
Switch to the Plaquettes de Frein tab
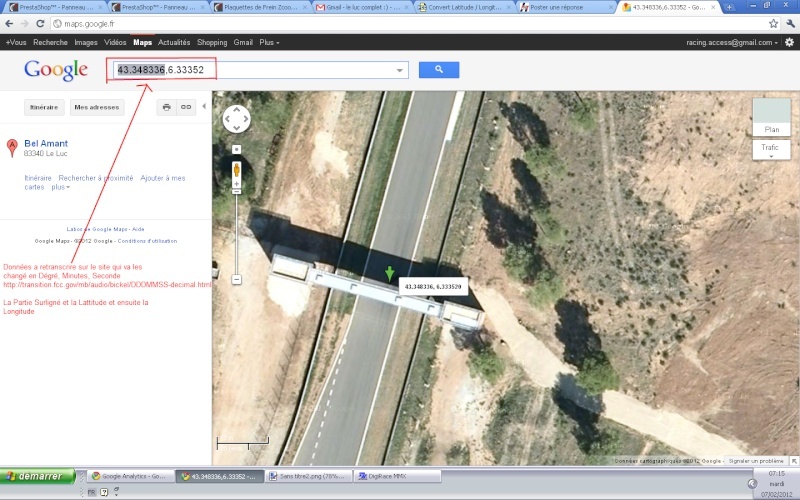pos(261,7)
